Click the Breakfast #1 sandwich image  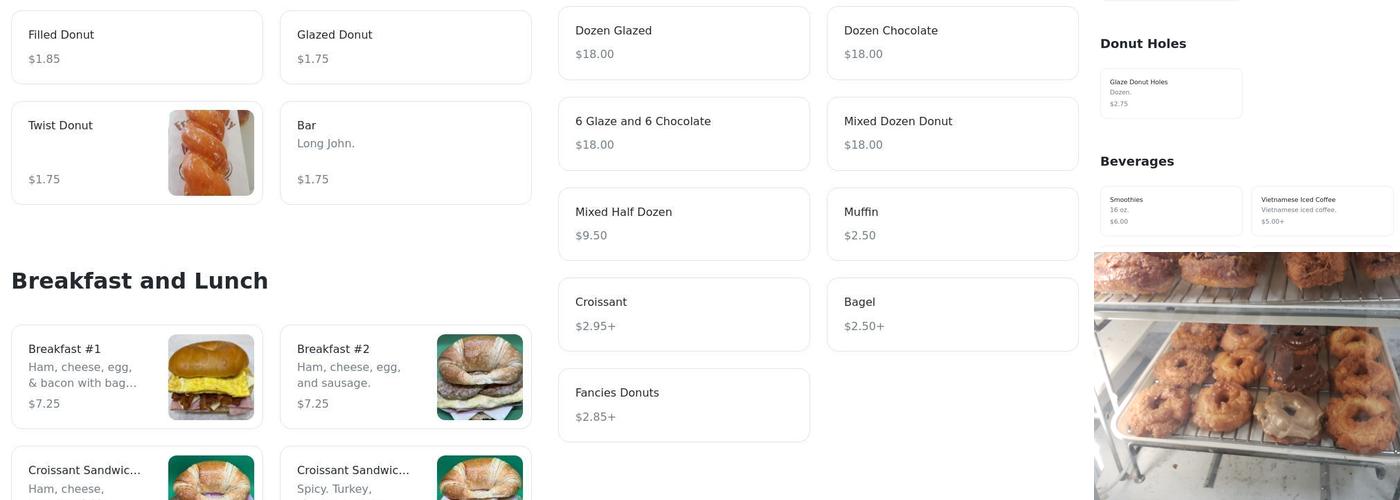click(x=211, y=377)
